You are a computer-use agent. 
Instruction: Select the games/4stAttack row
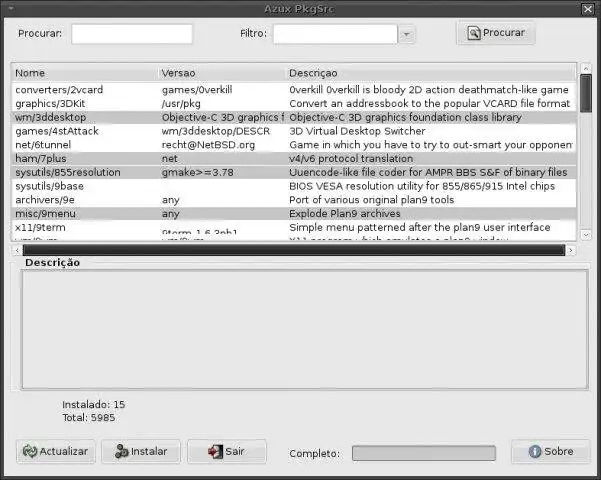[x=294, y=131]
